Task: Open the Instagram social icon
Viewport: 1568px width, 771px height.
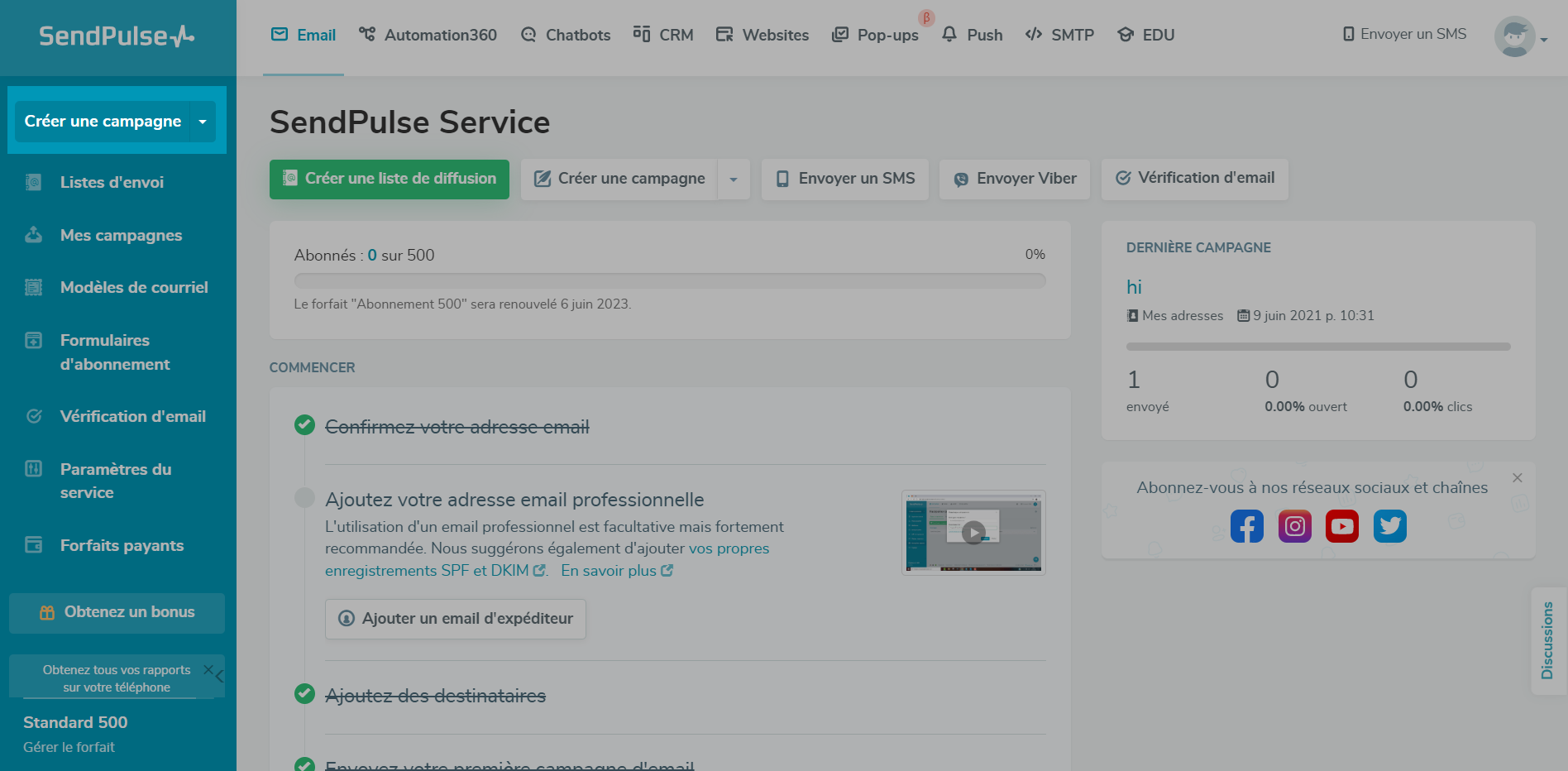Action: click(1294, 526)
